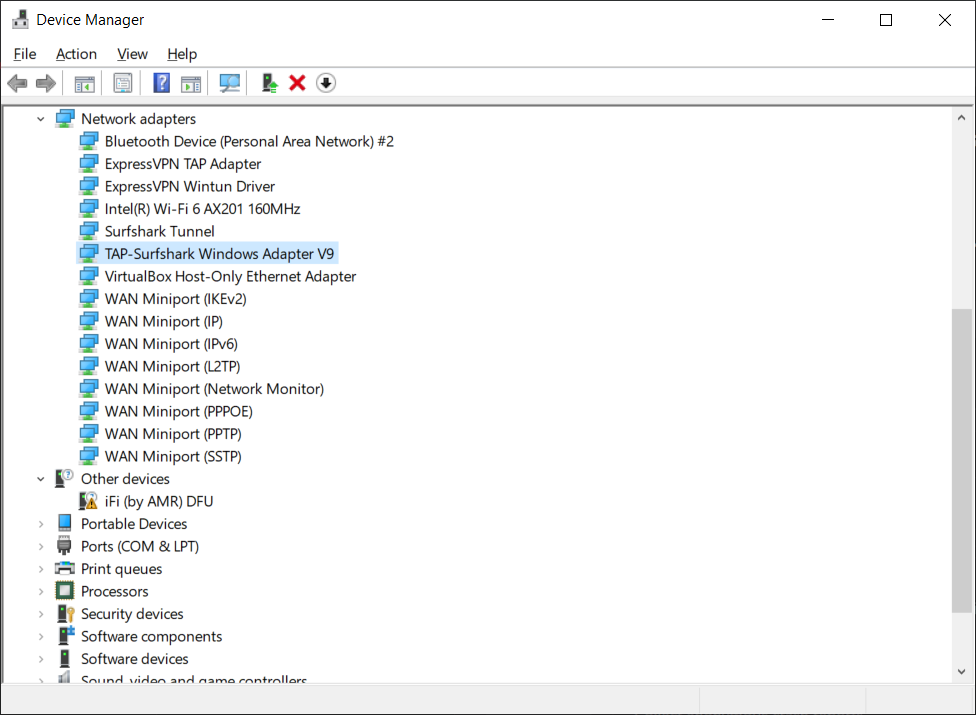Open the Help menu
Viewport: 976px width, 715px height.
(x=182, y=54)
